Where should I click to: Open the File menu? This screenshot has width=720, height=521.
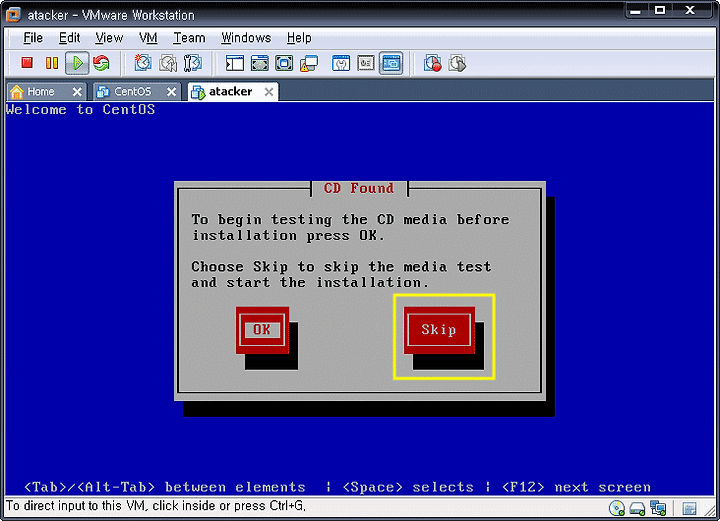tap(33, 38)
